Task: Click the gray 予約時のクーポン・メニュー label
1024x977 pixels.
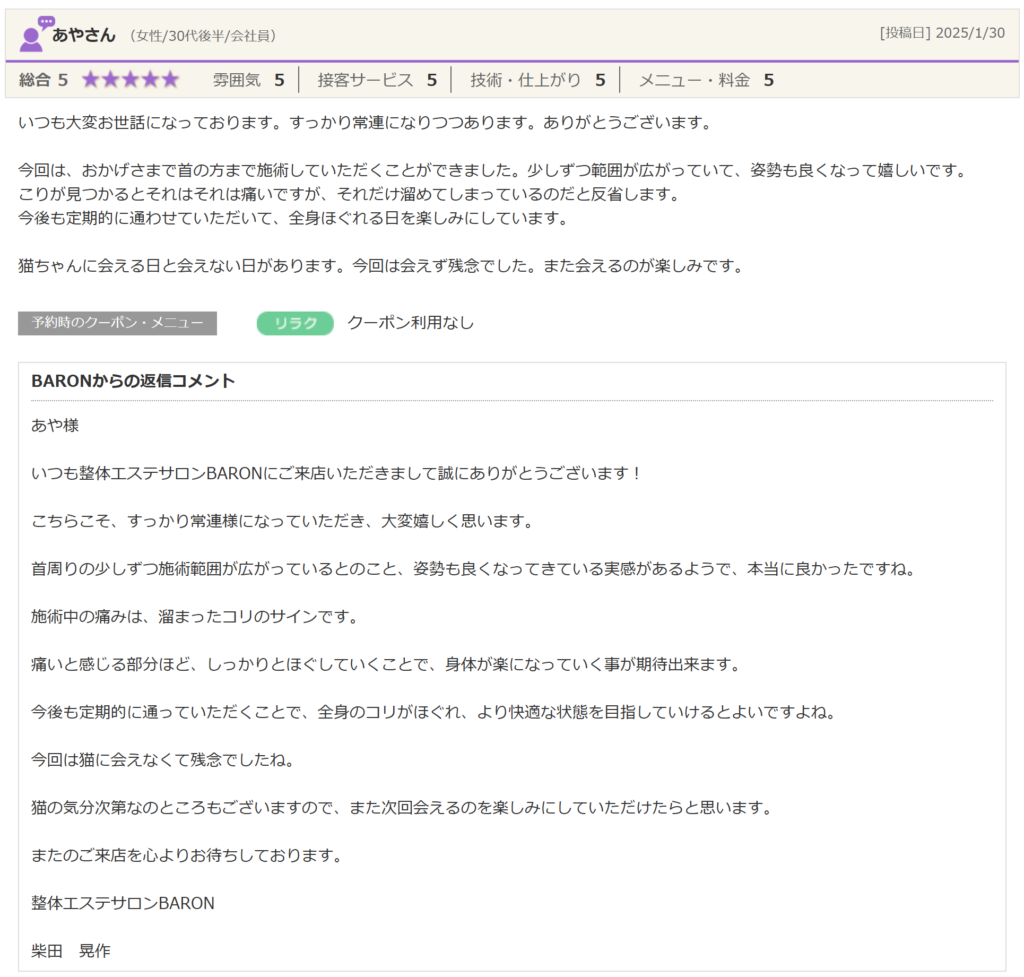Action: [117, 323]
